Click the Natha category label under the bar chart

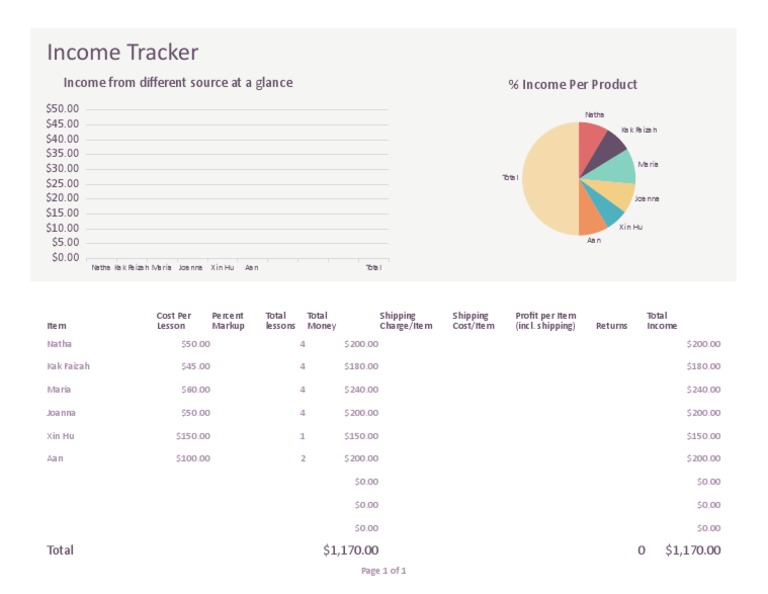[100, 267]
